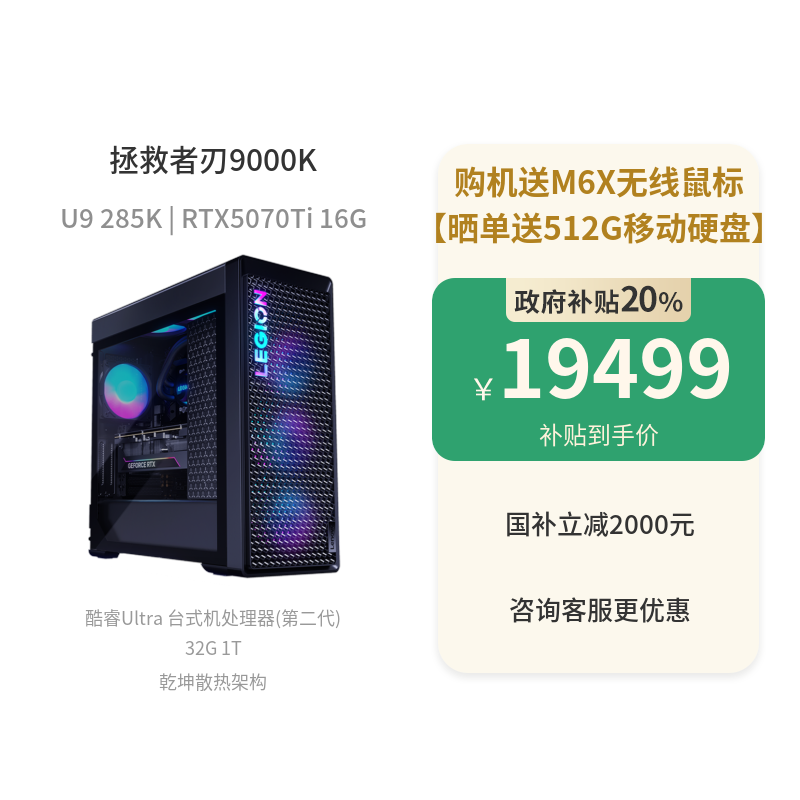Click the 酷睿Ultra 台式机处理器 description line

[213, 618]
